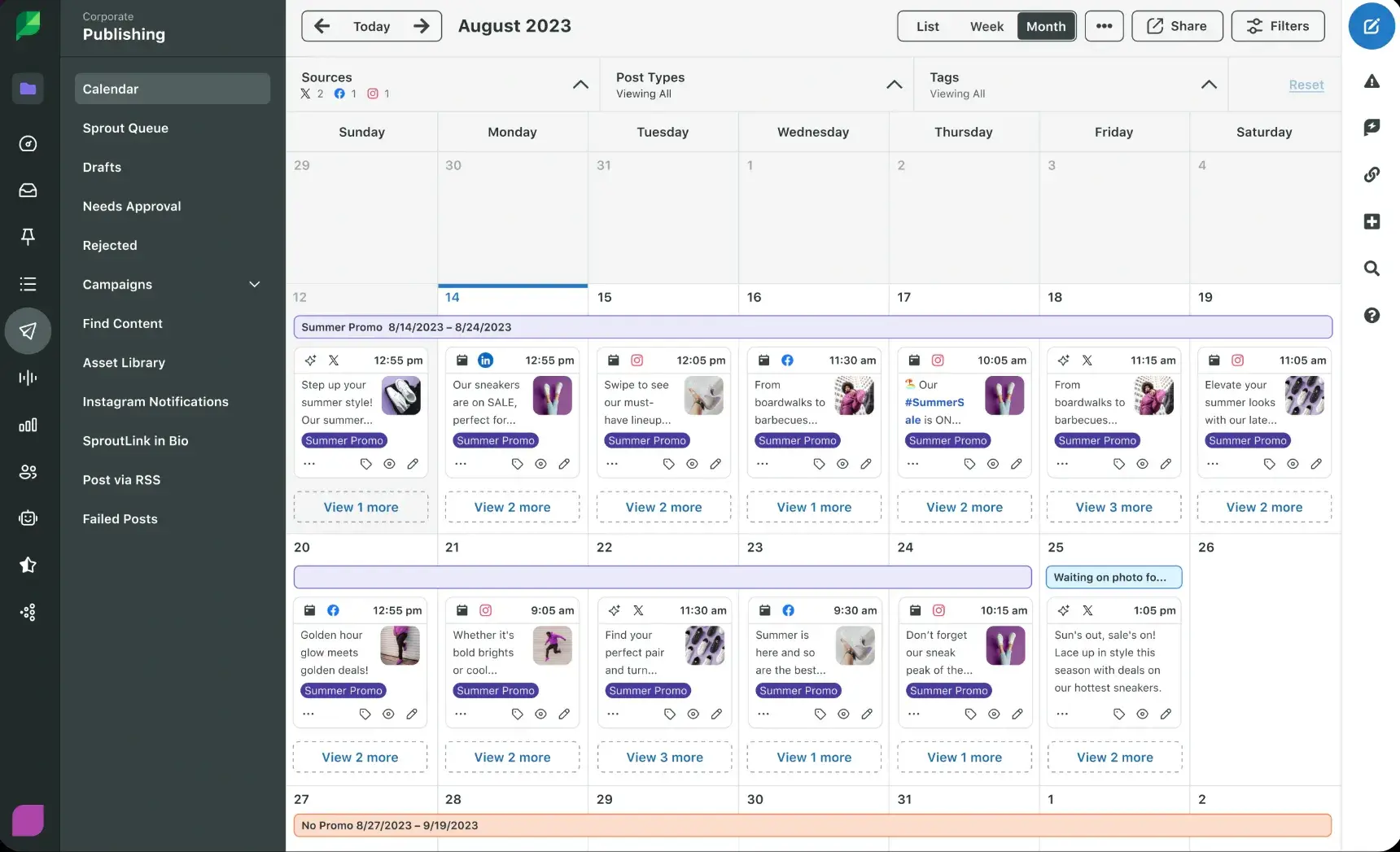Click the Sprout Social leaf logo
Viewport: 1400px width, 852px height.
point(28,25)
